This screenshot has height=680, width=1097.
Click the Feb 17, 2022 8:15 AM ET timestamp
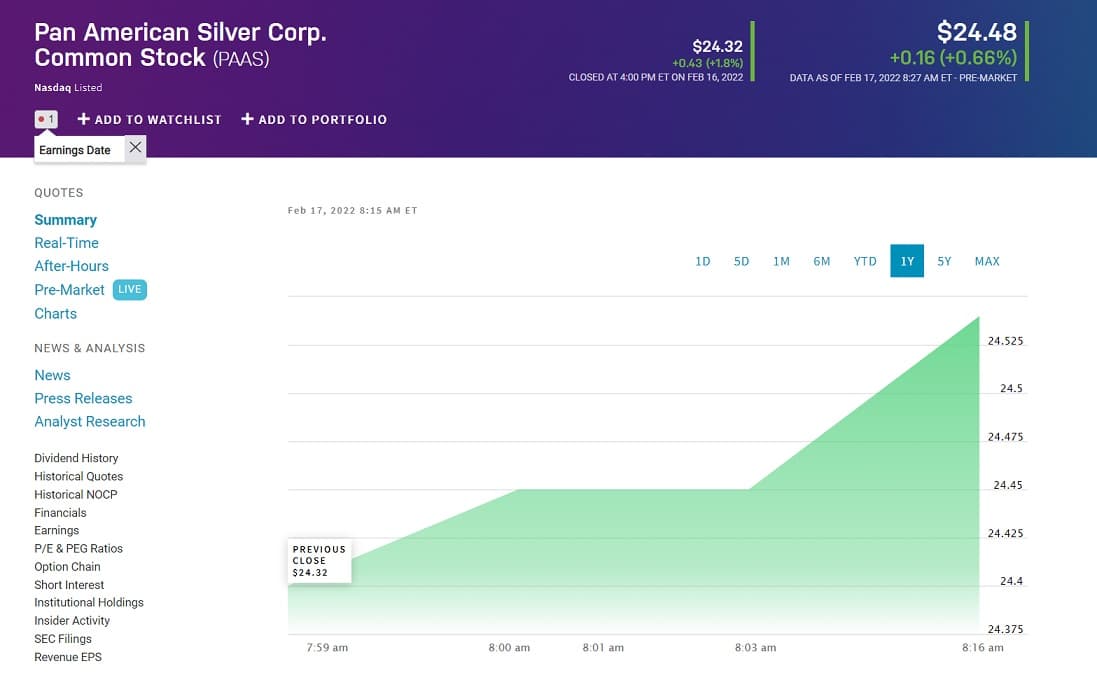(x=353, y=210)
